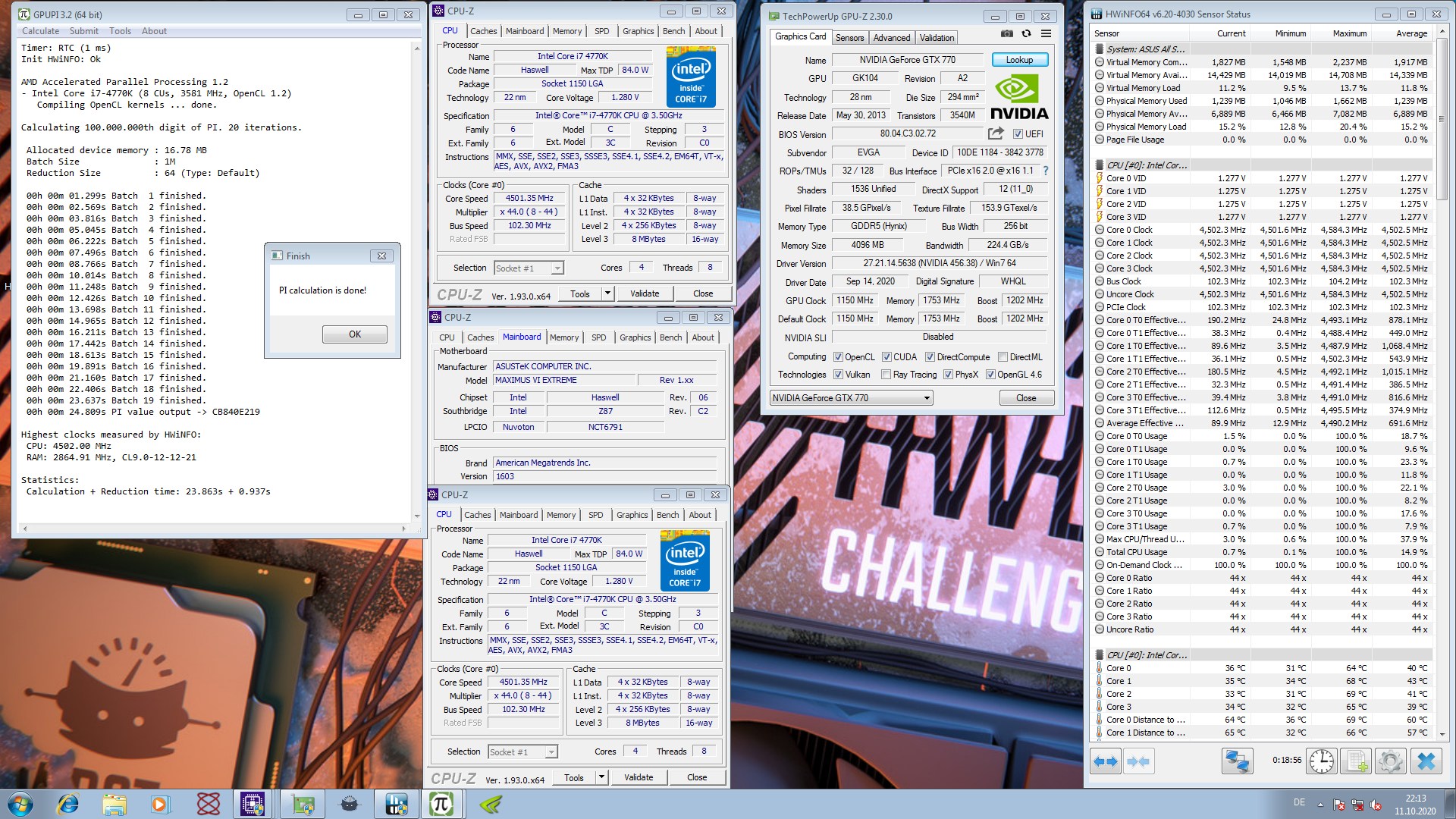Click Validate in the bottom CPU-Z window
Screen dimensions: 1456x819
point(639,777)
